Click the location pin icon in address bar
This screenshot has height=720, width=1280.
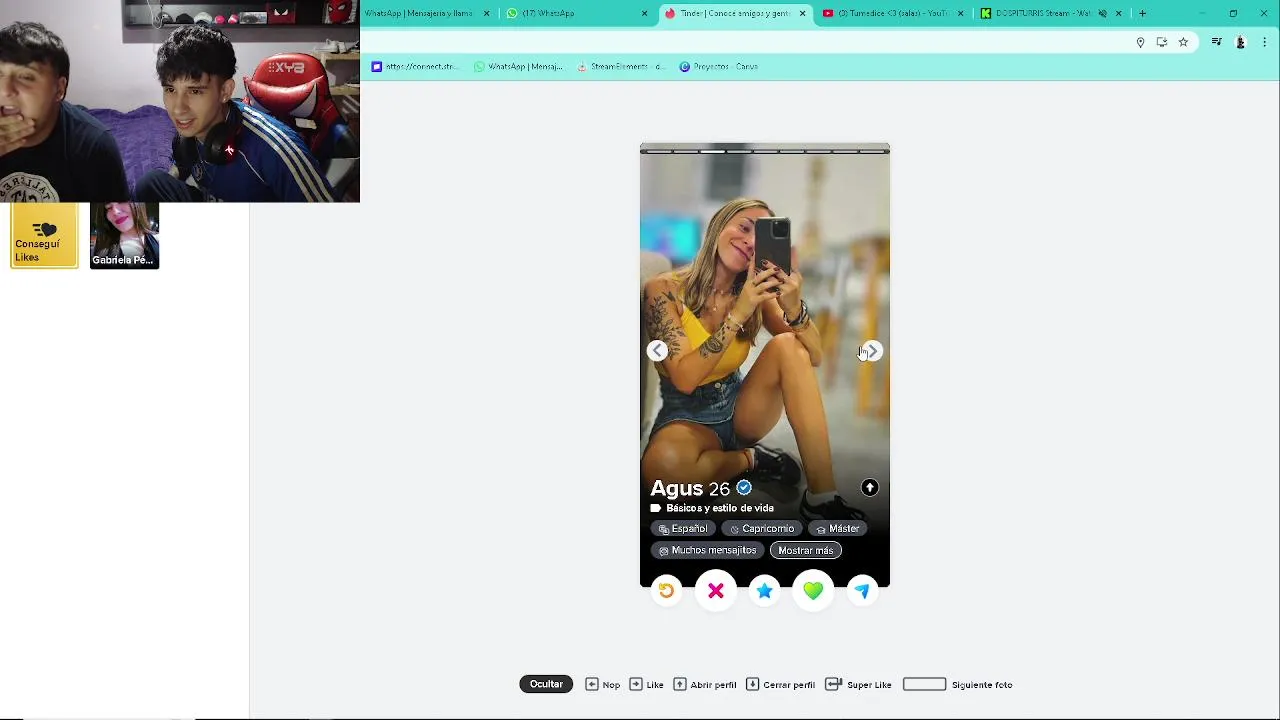(1140, 42)
